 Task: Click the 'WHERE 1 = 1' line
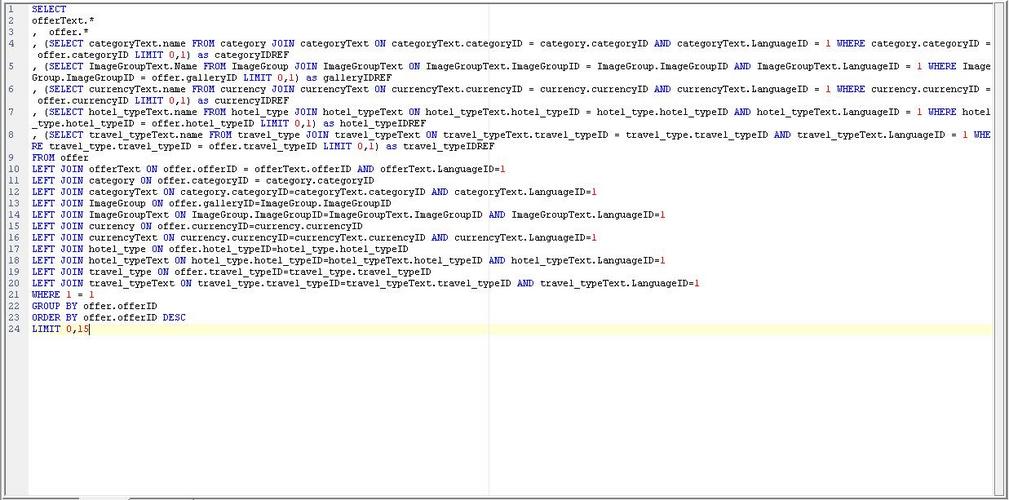coord(63,295)
